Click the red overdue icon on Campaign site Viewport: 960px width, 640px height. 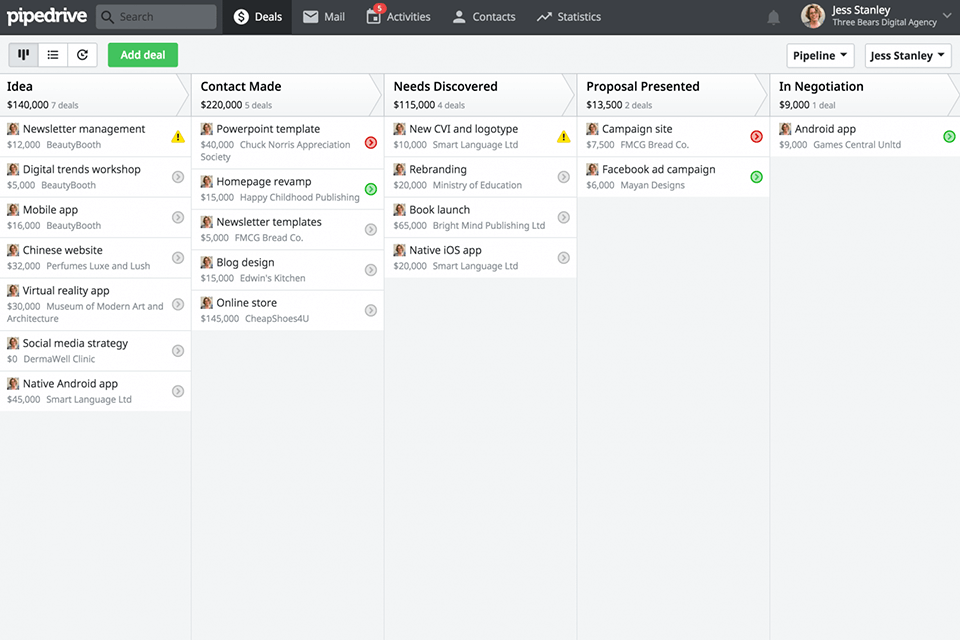coord(756,137)
